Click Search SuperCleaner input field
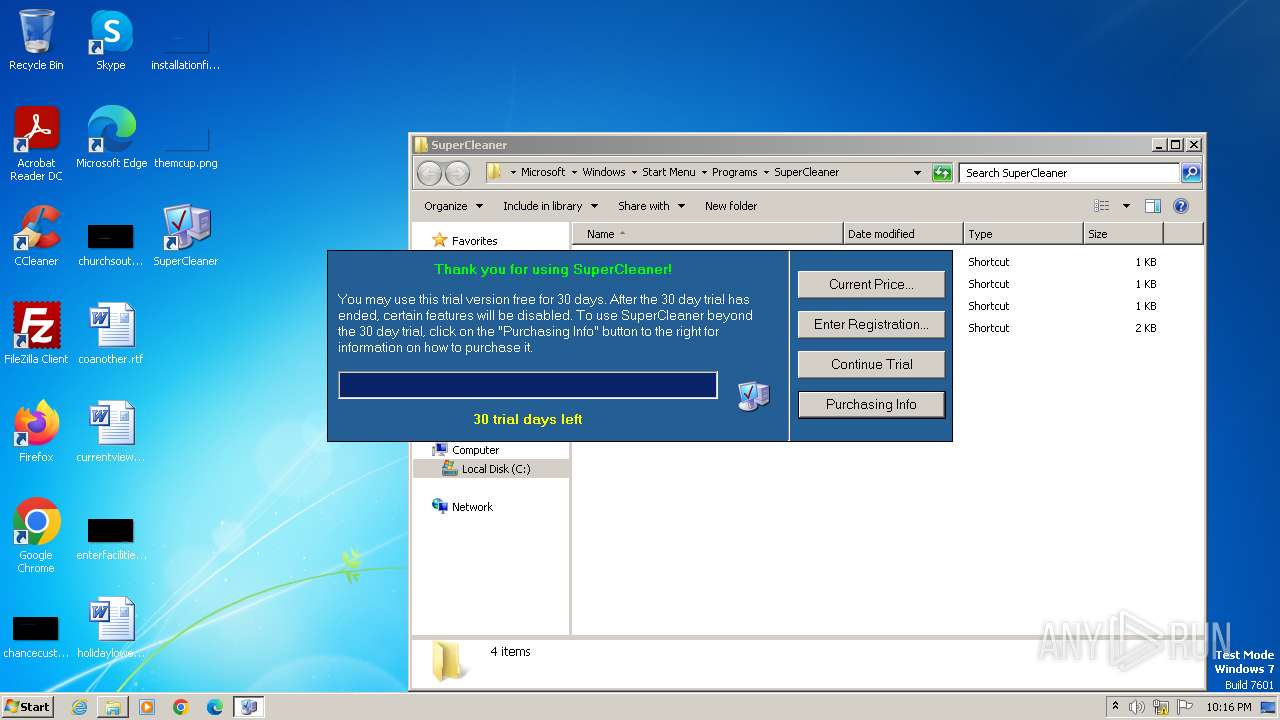 pos(1068,173)
